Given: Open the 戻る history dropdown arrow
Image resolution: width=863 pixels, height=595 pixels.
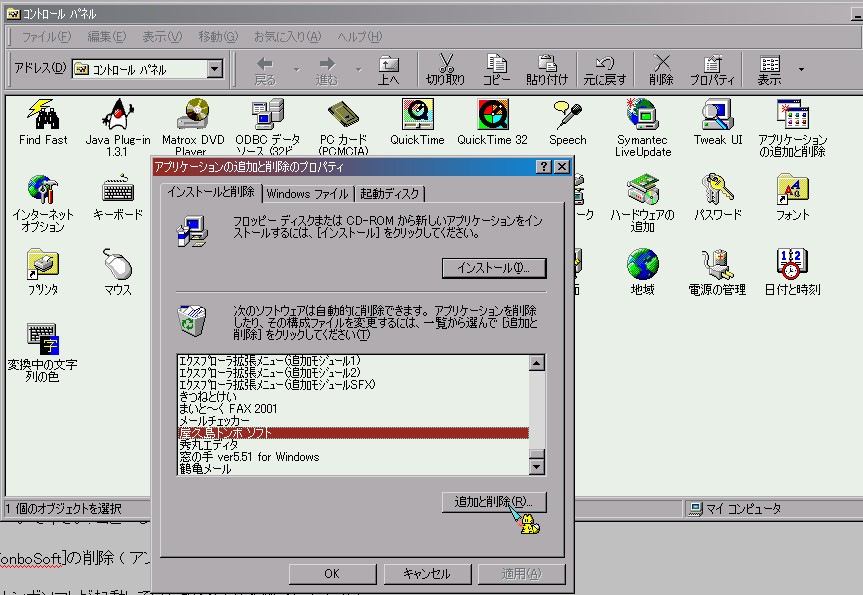Looking at the screenshot, I should tap(297, 69).
